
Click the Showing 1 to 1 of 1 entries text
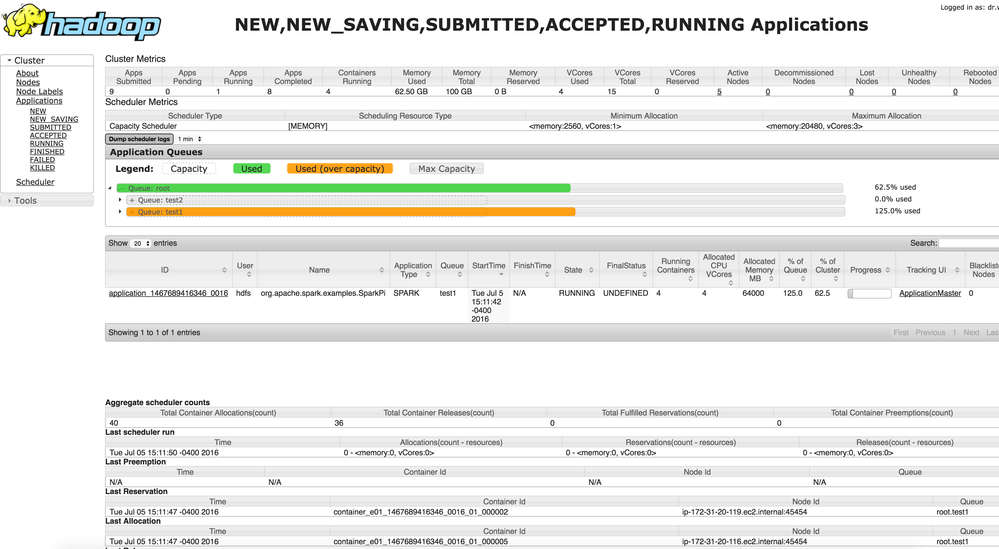(x=154, y=332)
